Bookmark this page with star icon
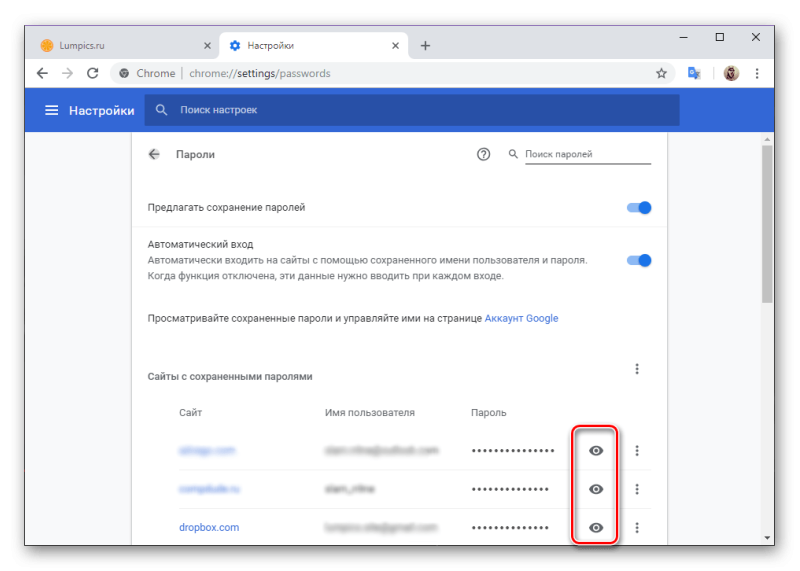 click(661, 73)
